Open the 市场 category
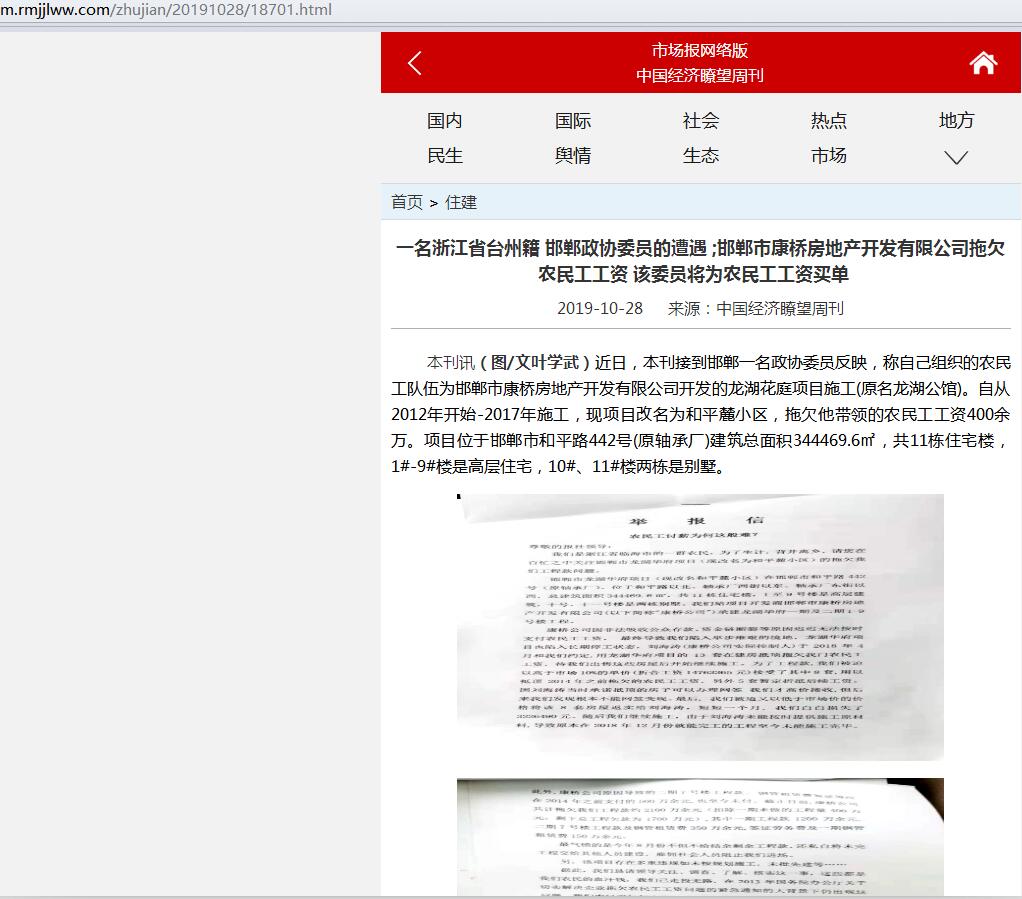 (829, 156)
